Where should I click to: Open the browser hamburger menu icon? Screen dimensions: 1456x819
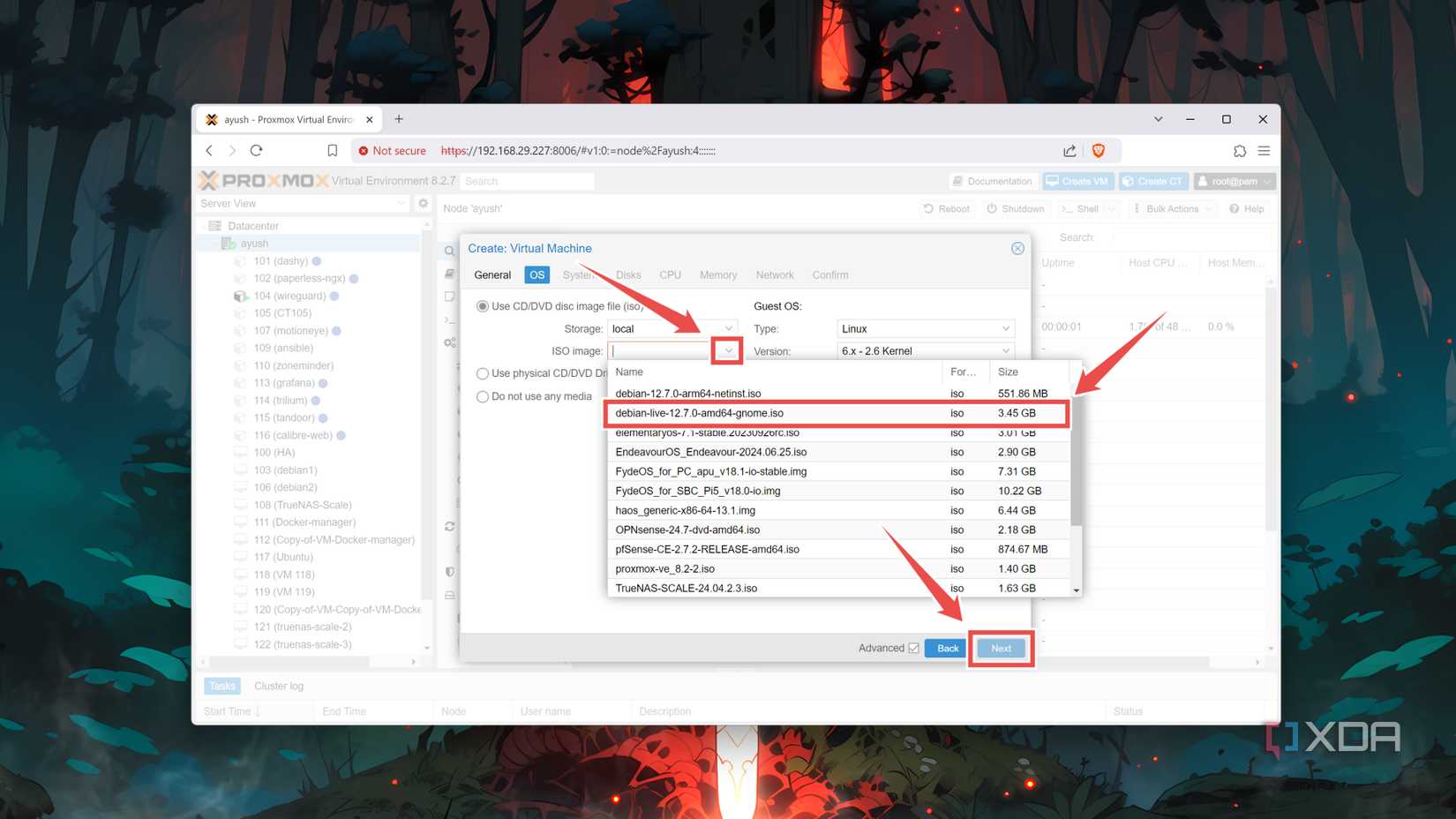1264,151
